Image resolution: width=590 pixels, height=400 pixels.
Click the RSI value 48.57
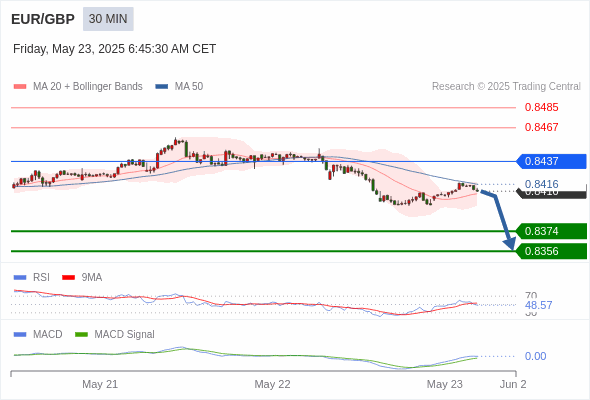coord(538,305)
